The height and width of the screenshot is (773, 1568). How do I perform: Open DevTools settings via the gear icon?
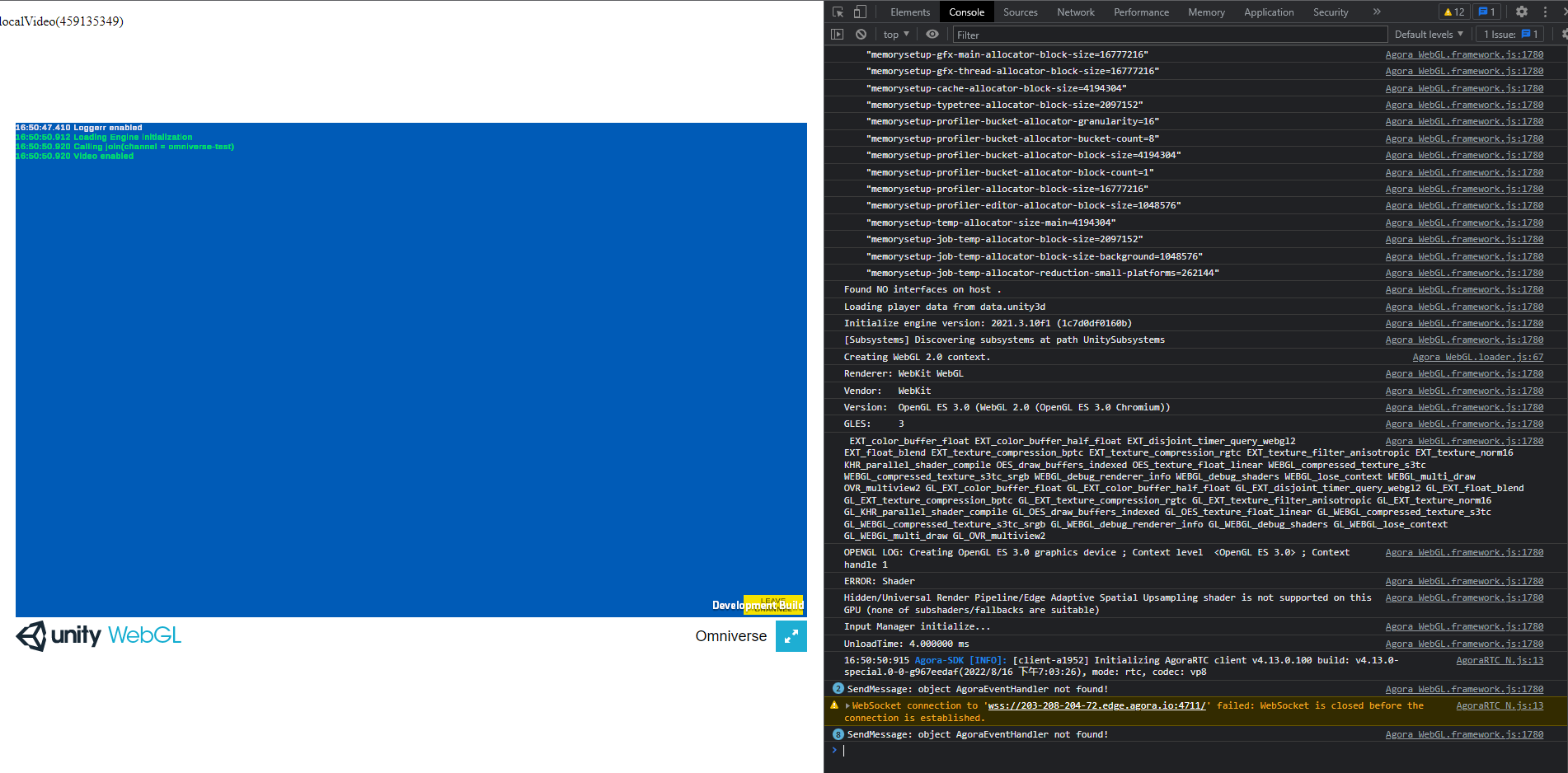(1521, 12)
